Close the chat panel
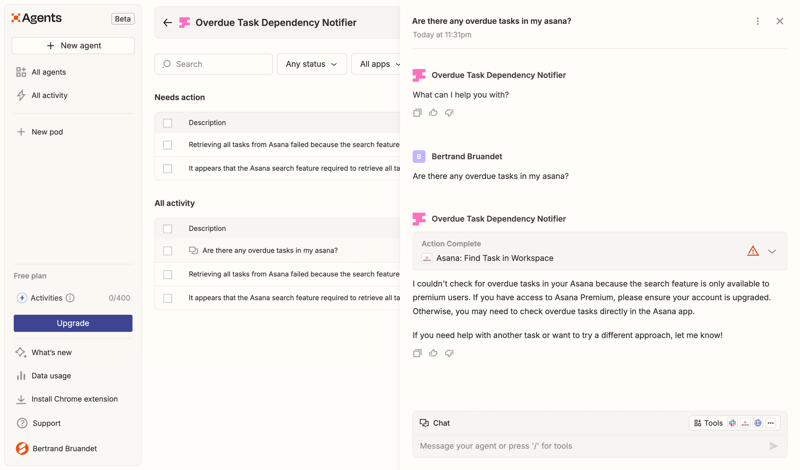This screenshot has width=800, height=470. (x=780, y=21)
